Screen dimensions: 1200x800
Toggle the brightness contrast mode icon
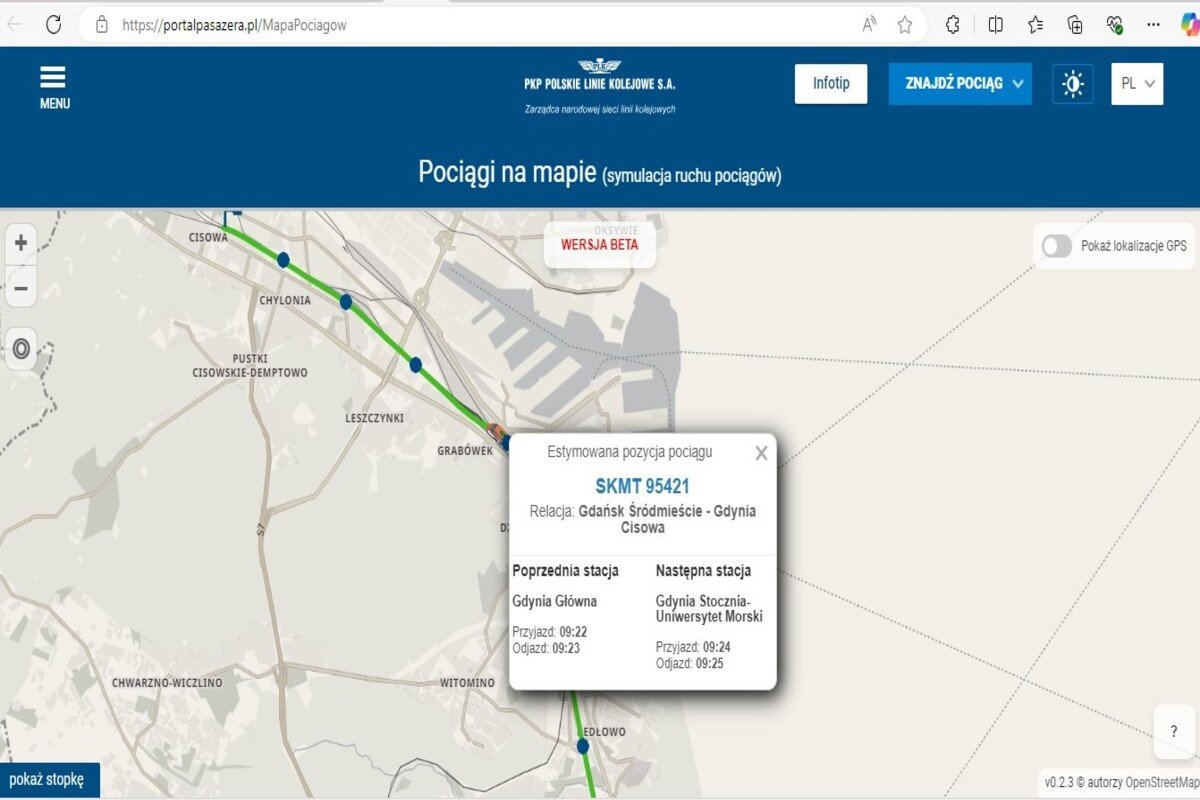click(x=1073, y=84)
